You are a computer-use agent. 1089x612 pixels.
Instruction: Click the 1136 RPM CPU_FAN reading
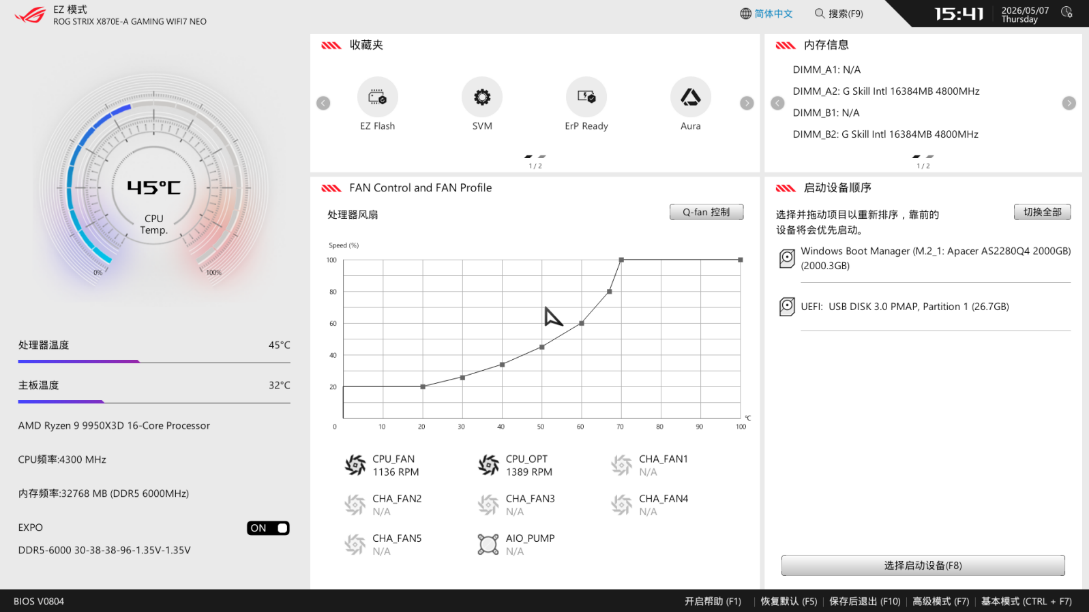(395, 472)
